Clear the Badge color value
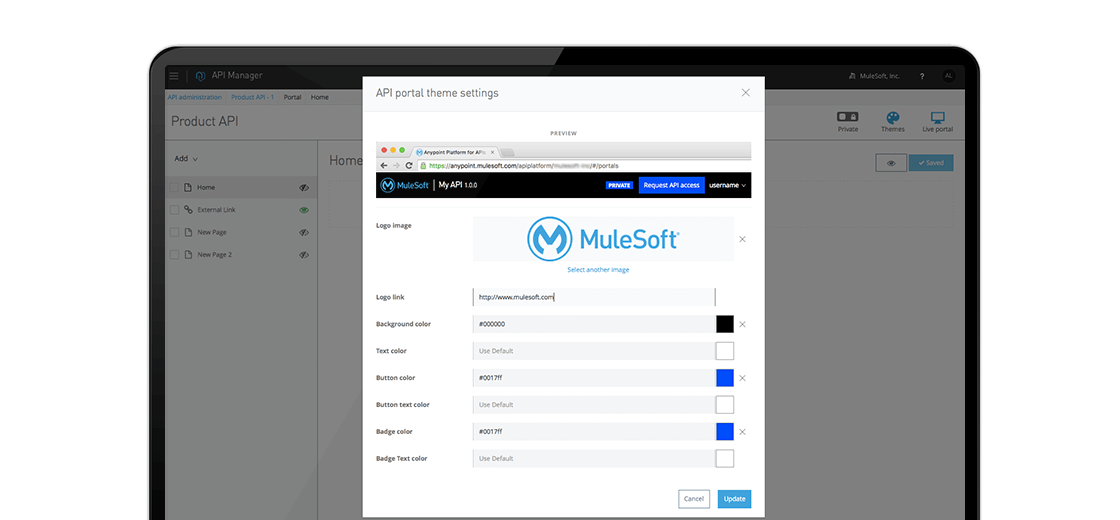This screenshot has height=520, width=1120. coord(742,431)
